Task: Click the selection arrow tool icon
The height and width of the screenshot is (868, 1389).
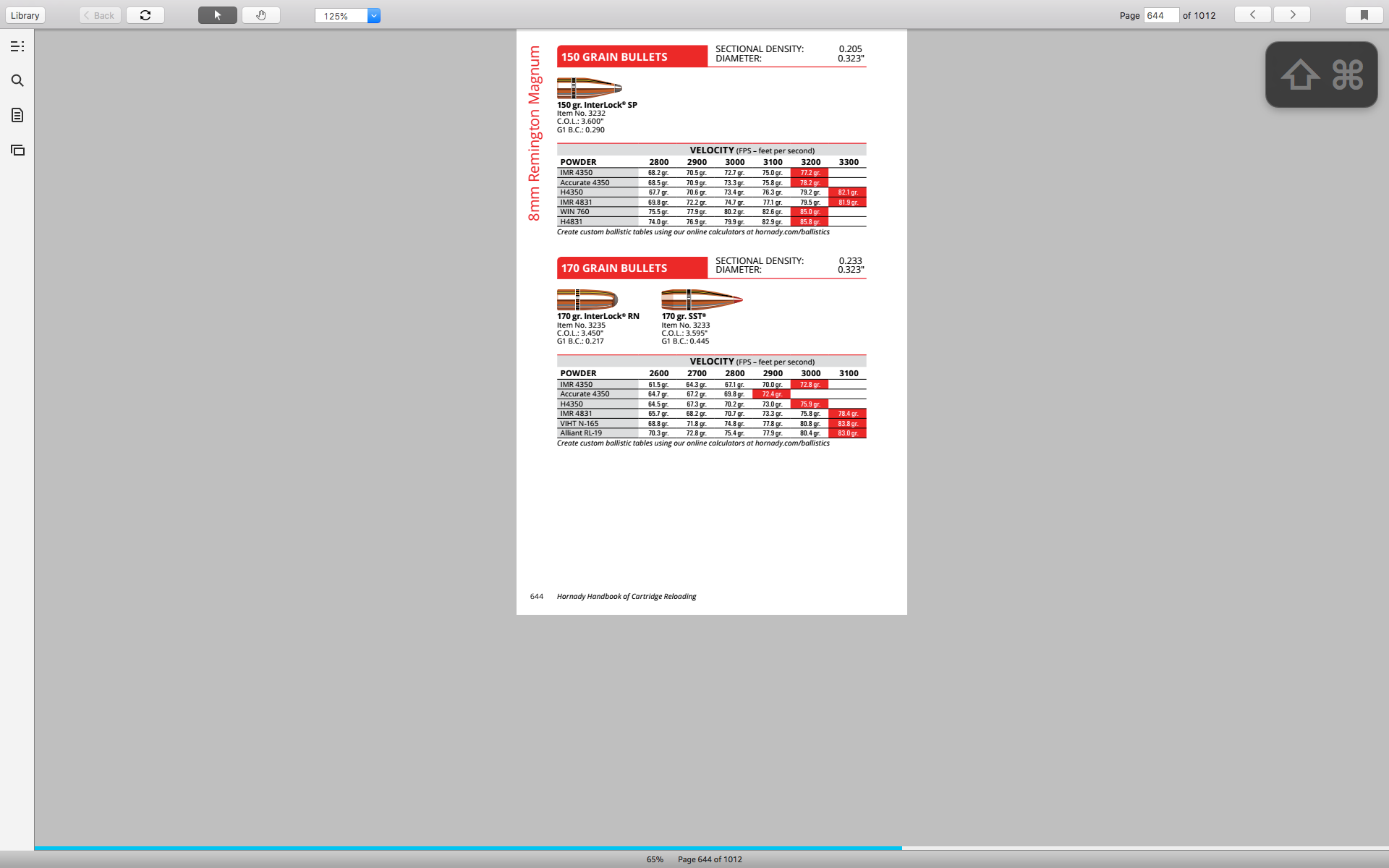Action: click(x=216, y=15)
